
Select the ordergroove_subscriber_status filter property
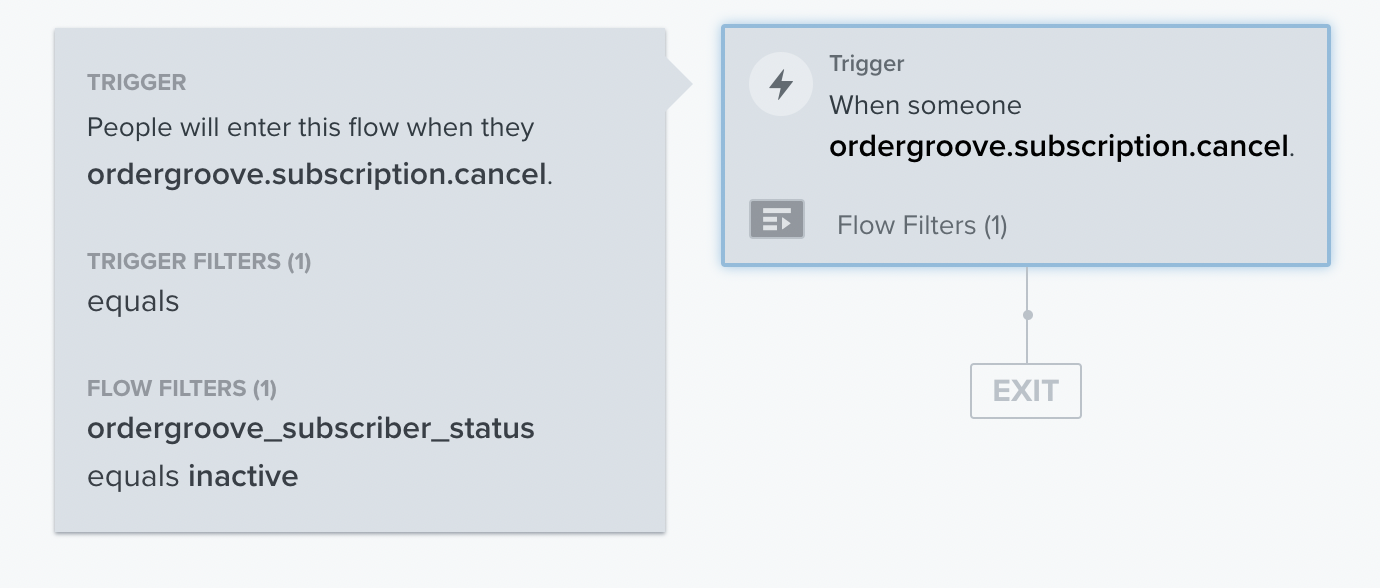click(x=311, y=428)
